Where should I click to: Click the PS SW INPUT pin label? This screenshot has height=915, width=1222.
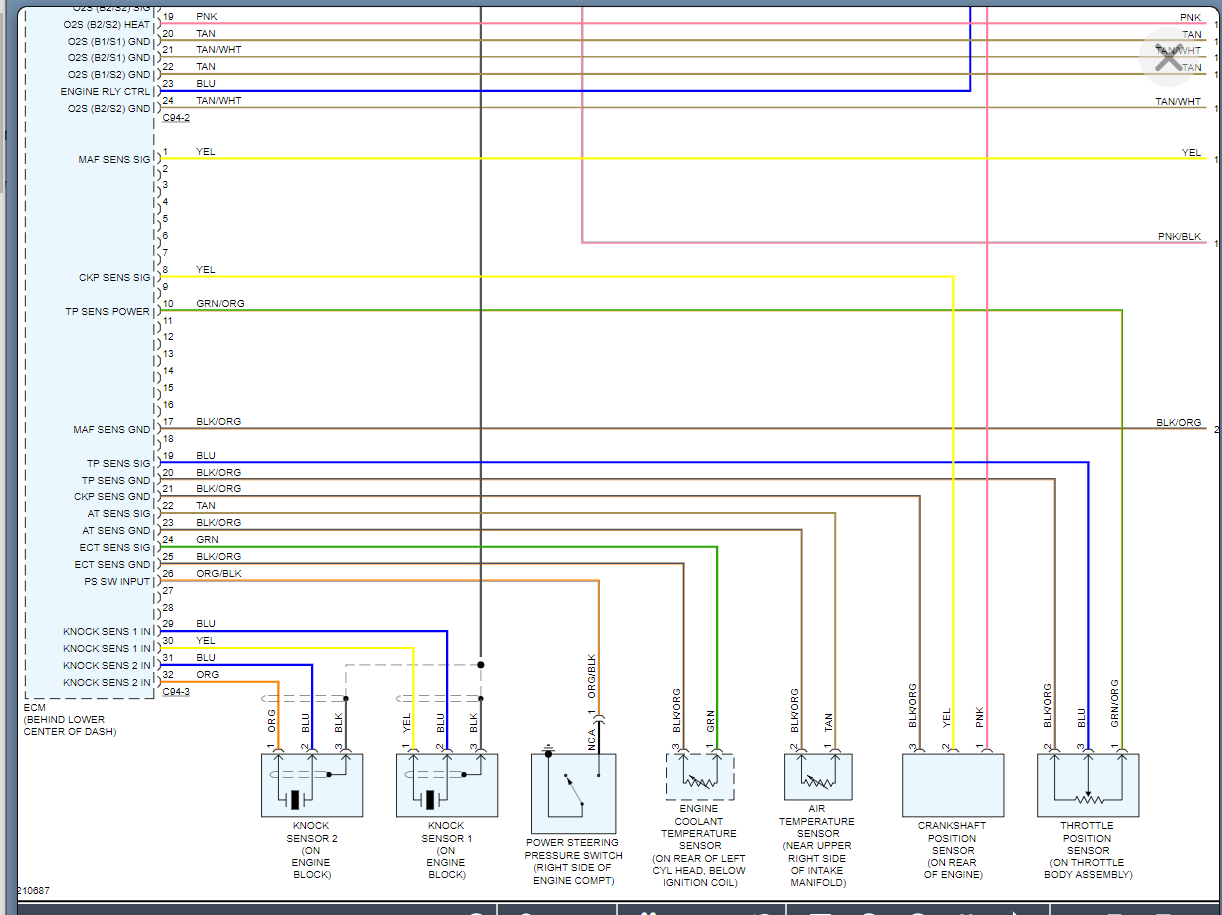point(118,582)
